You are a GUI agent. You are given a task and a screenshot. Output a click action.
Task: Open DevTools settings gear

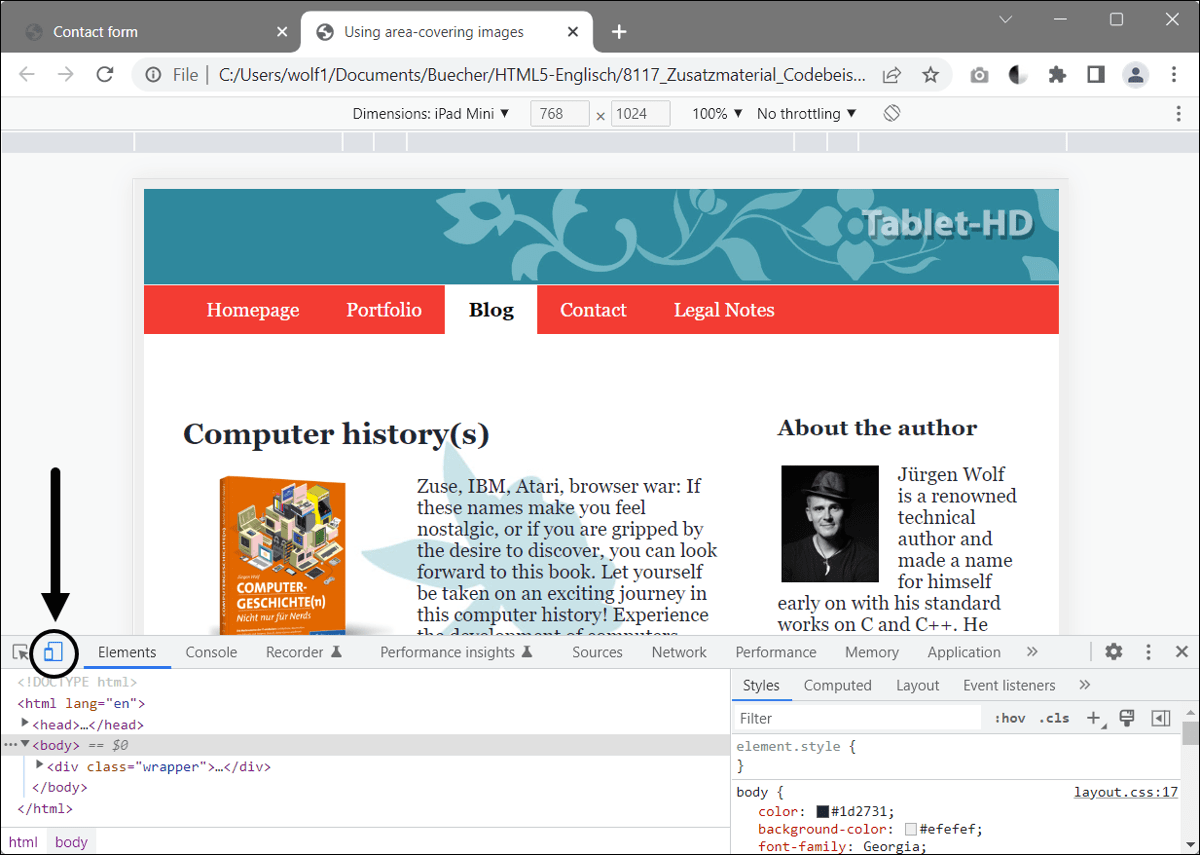[x=1113, y=652]
